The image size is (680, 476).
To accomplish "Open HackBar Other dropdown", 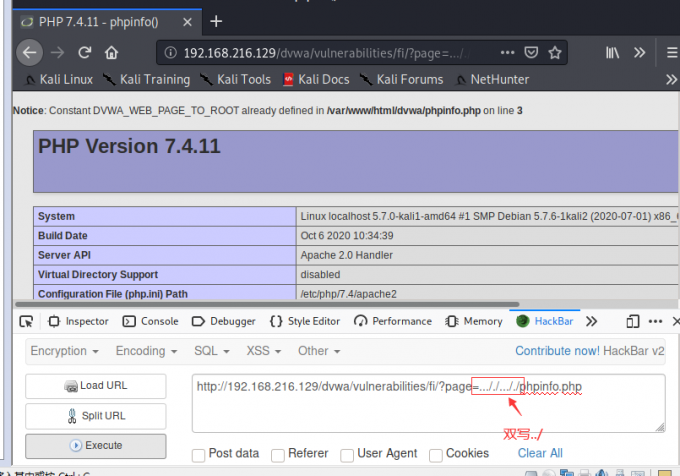I will tap(319, 351).
